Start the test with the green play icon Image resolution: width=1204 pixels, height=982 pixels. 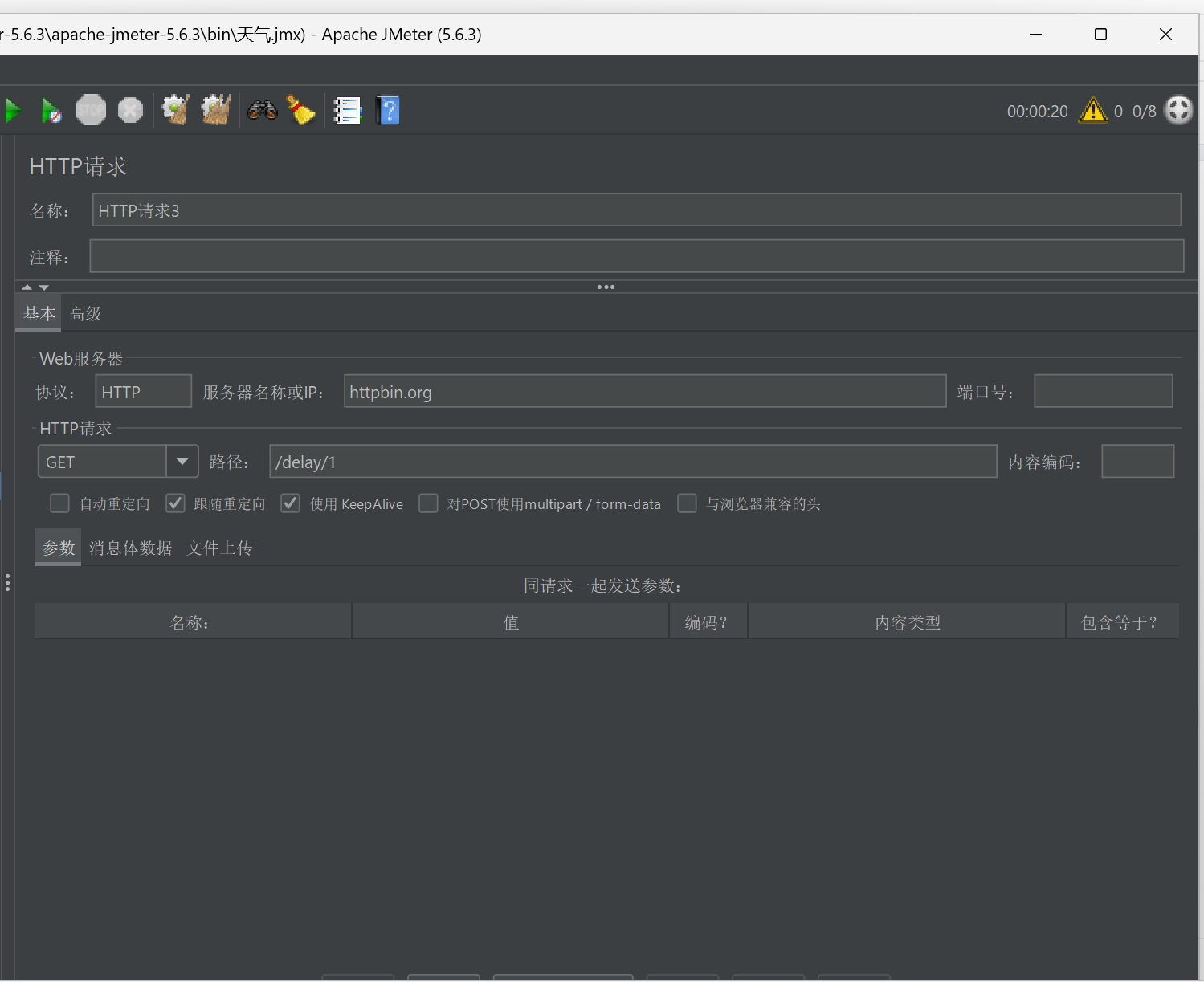pos(12,110)
